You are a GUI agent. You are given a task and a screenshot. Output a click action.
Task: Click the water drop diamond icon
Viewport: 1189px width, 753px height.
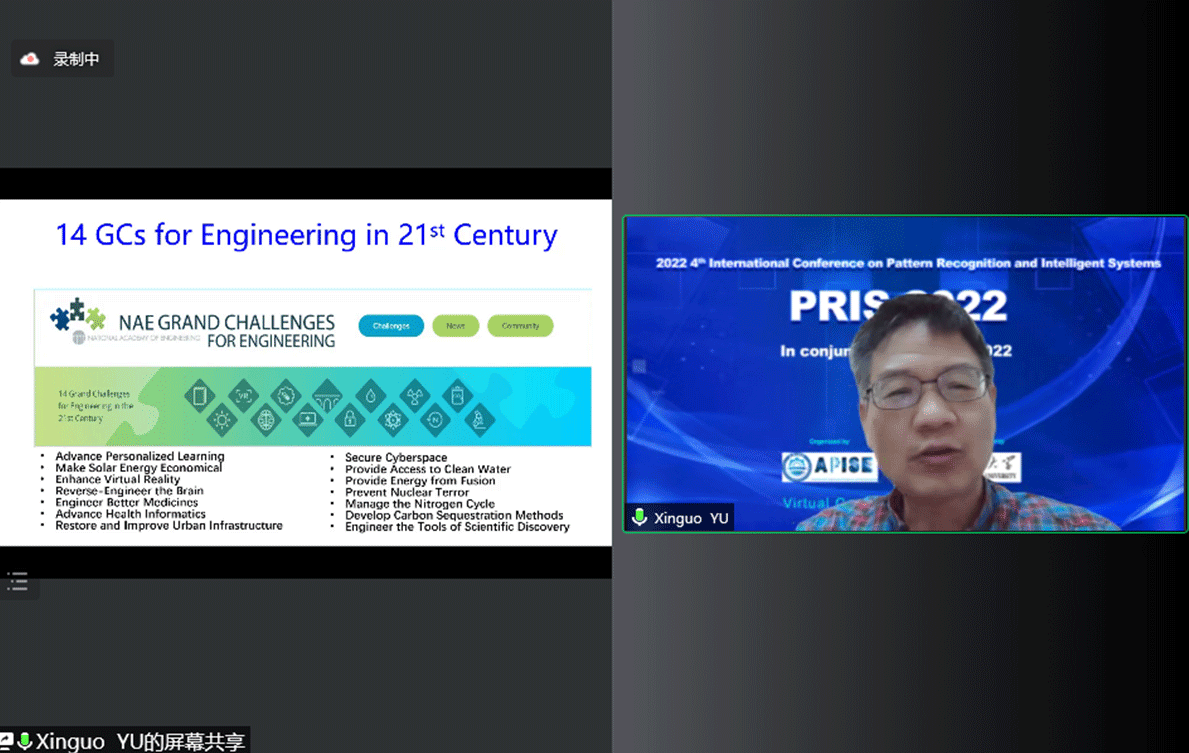click(371, 396)
